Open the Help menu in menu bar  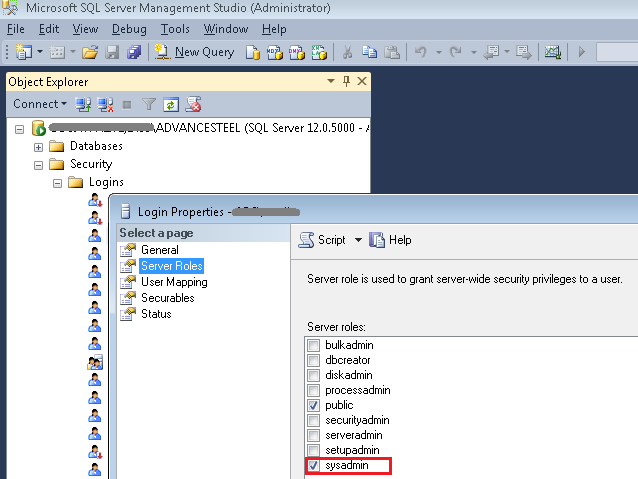click(274, 29)
